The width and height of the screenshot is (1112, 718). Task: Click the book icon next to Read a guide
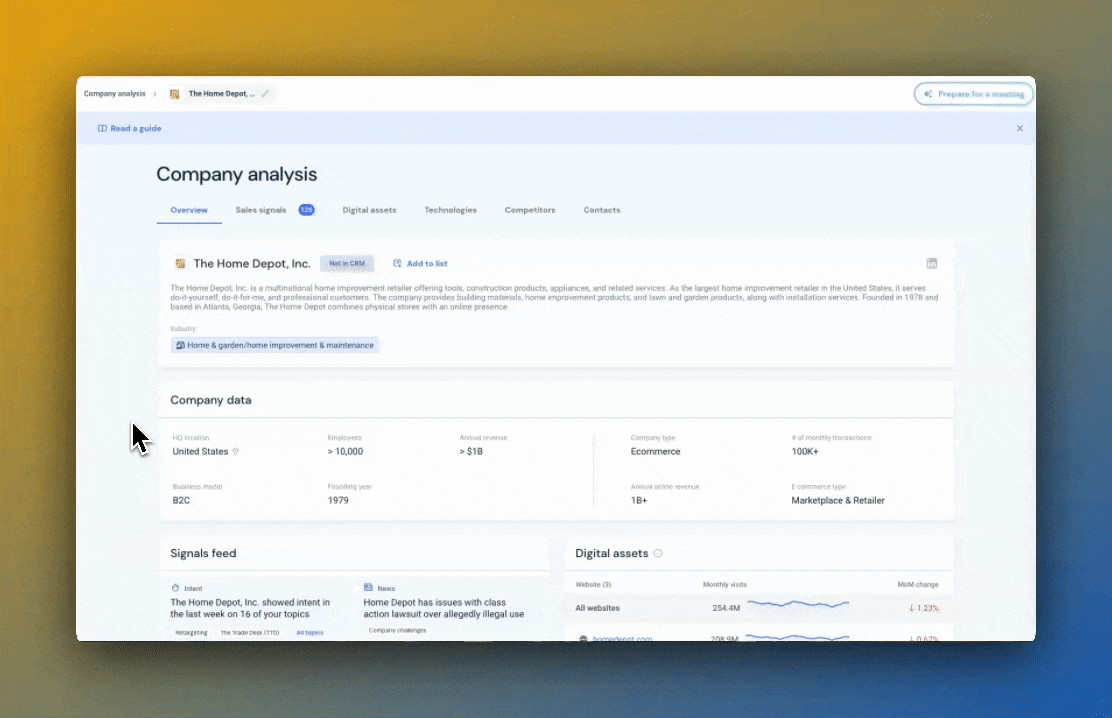[102, 128]
